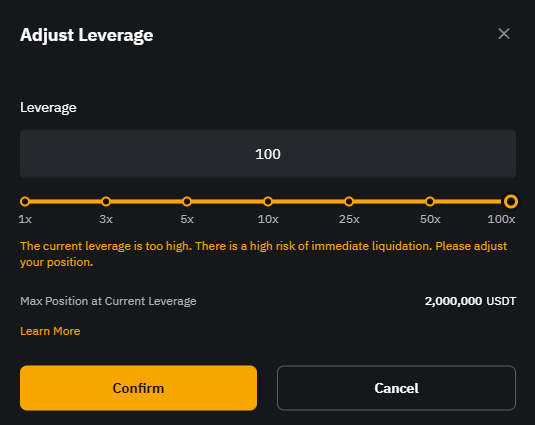Screen dimensions: 535x425
Task: Click the 2,000,000 USDT max position value
Action: coord(470,301)
